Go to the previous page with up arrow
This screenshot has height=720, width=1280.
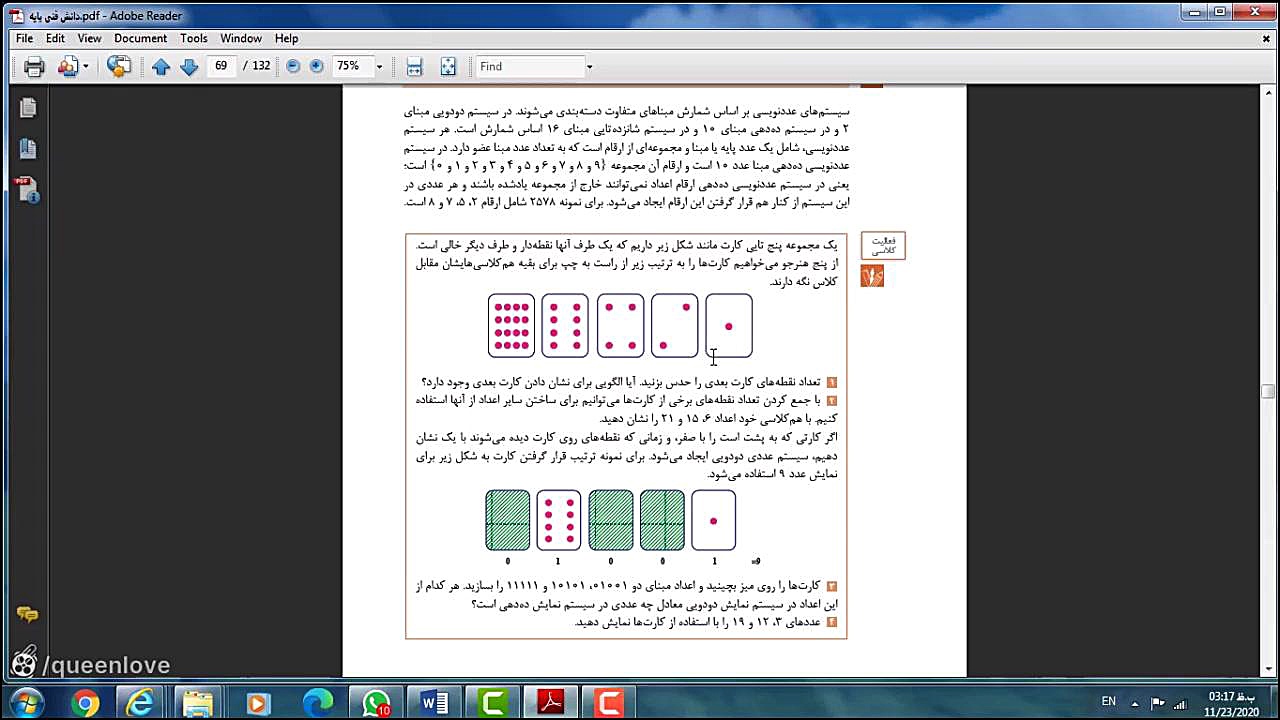point(161,67)
